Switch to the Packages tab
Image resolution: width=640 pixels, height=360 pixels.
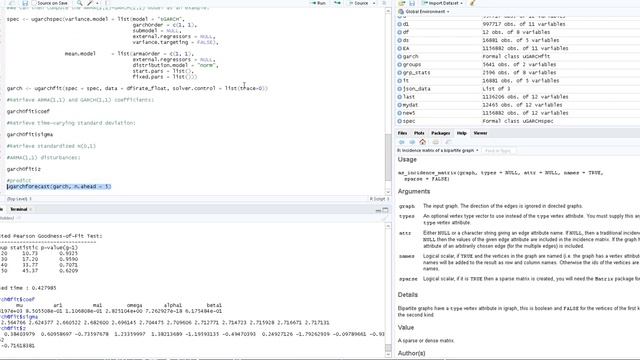440,133
